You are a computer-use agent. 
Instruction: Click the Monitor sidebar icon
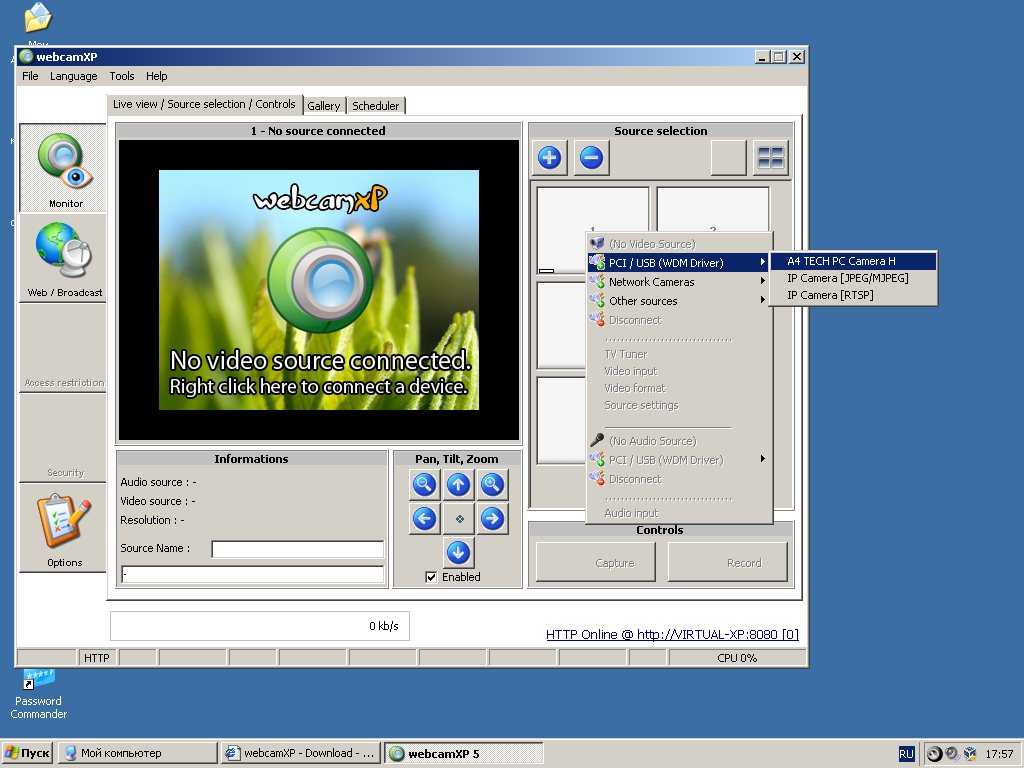click(64, 167)
